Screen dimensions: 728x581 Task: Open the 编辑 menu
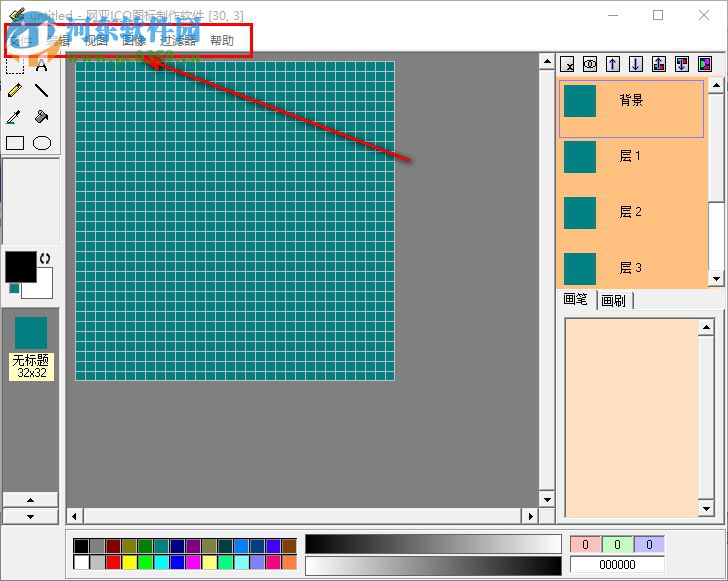(x=58, y=40)
